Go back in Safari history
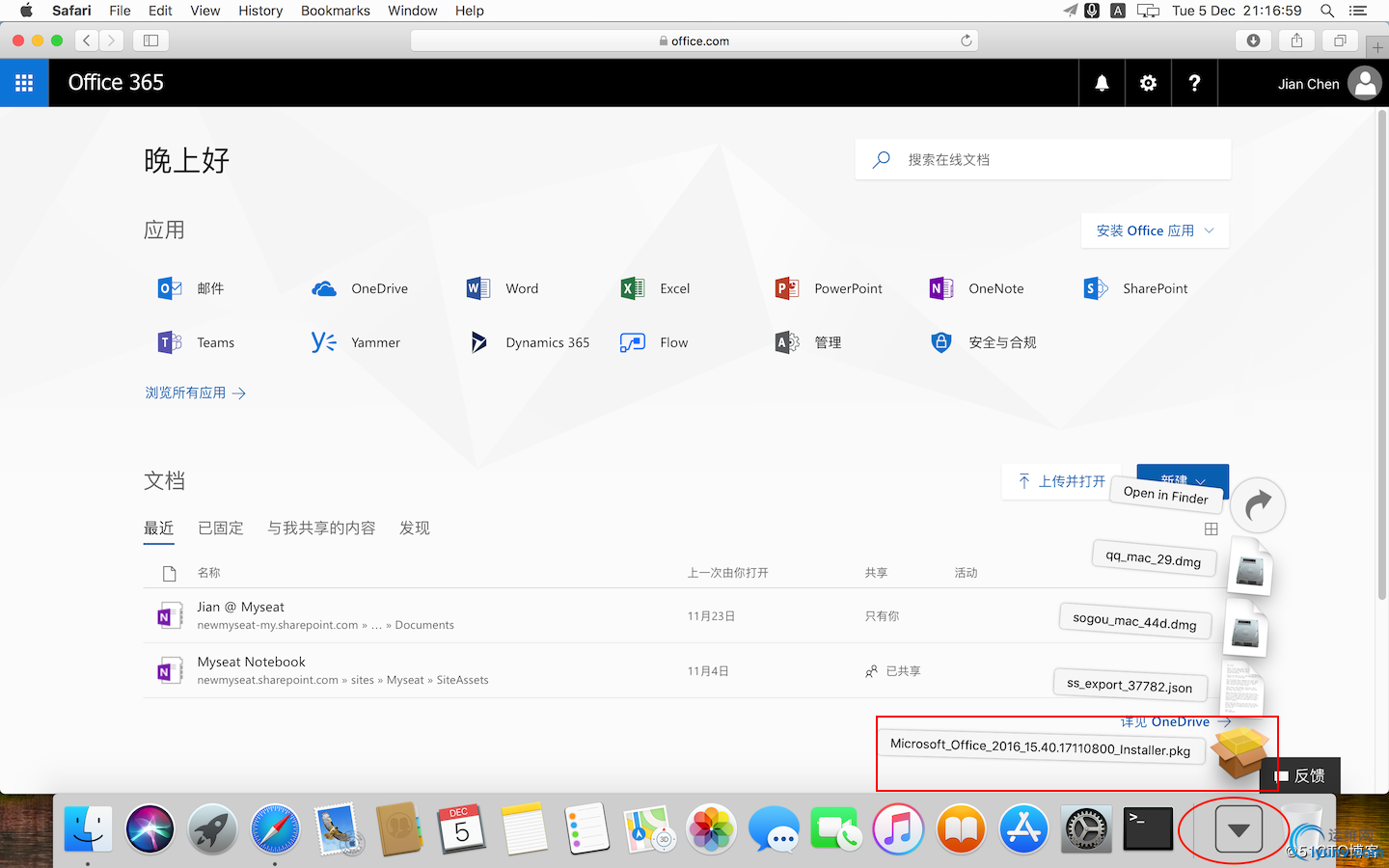The width and height of the screenshot is (1389, 868). tap(87, 41)
